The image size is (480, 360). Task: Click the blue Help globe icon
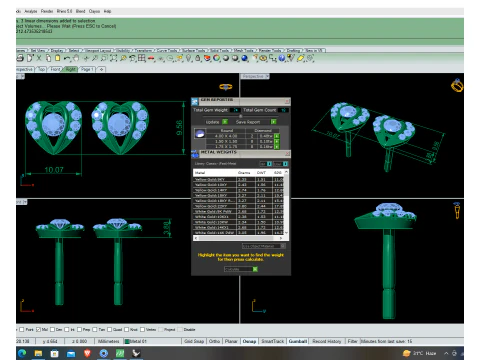click(x=282, y=58)
